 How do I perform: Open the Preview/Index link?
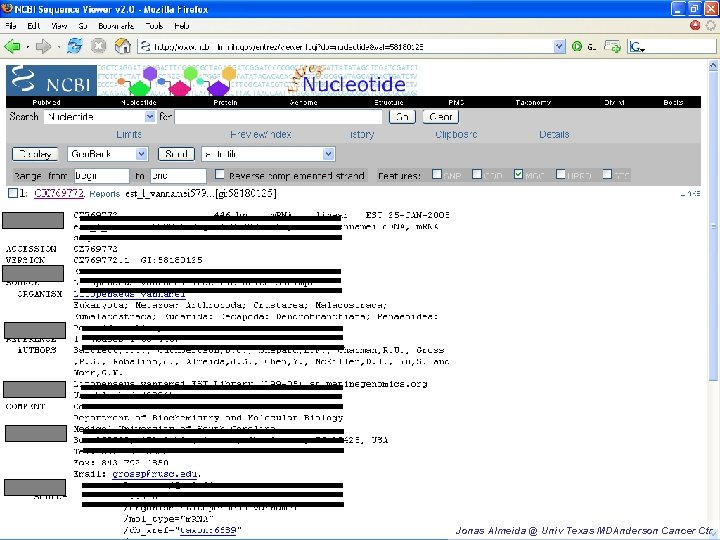(260, 135)
